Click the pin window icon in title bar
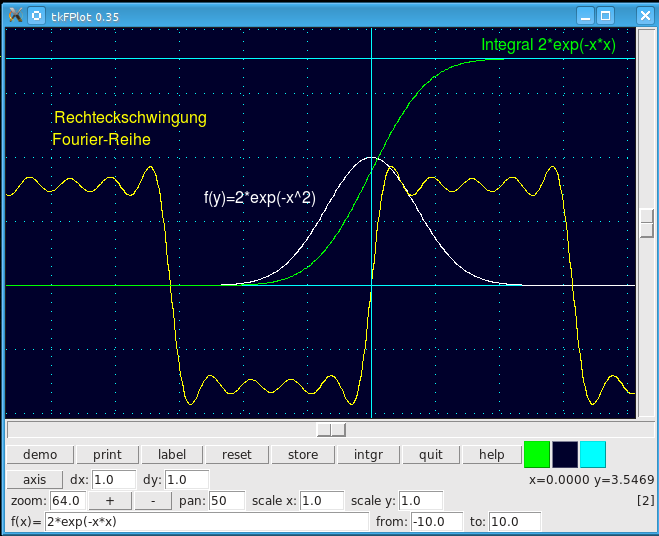The image size is (659, 536). tap(37, 16)
